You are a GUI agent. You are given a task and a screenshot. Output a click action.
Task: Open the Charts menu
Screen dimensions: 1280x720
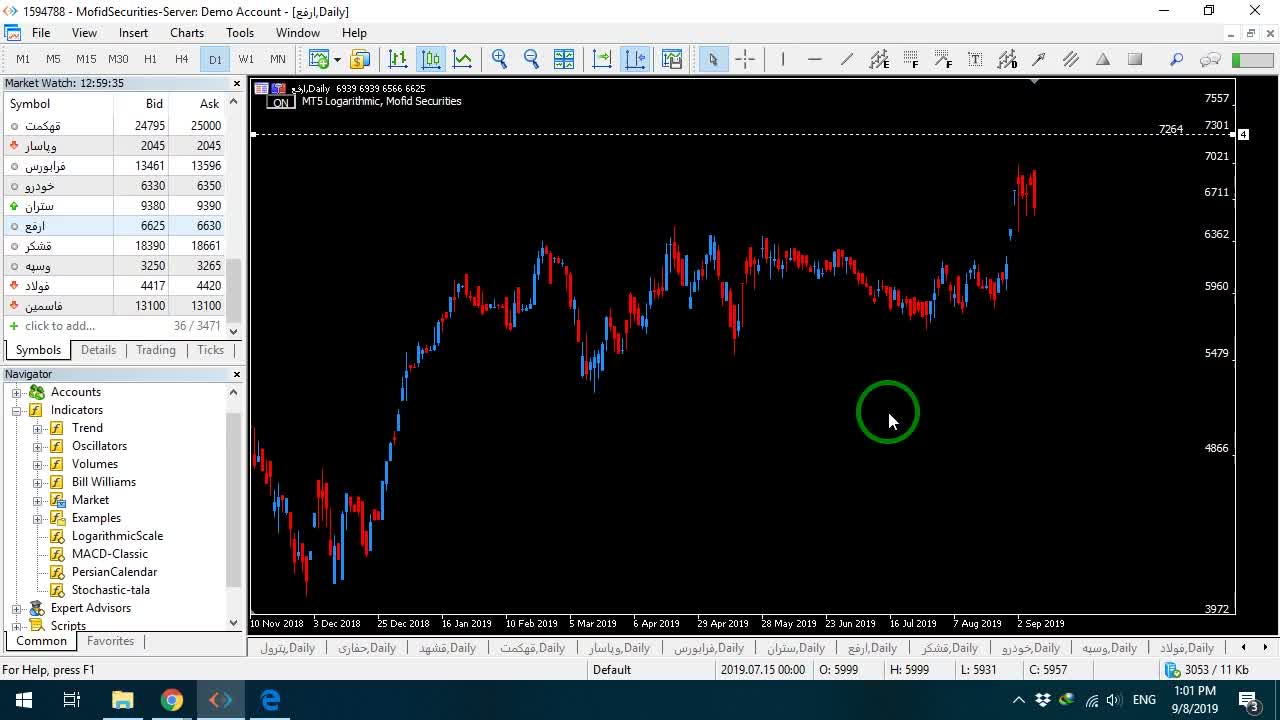187,33
